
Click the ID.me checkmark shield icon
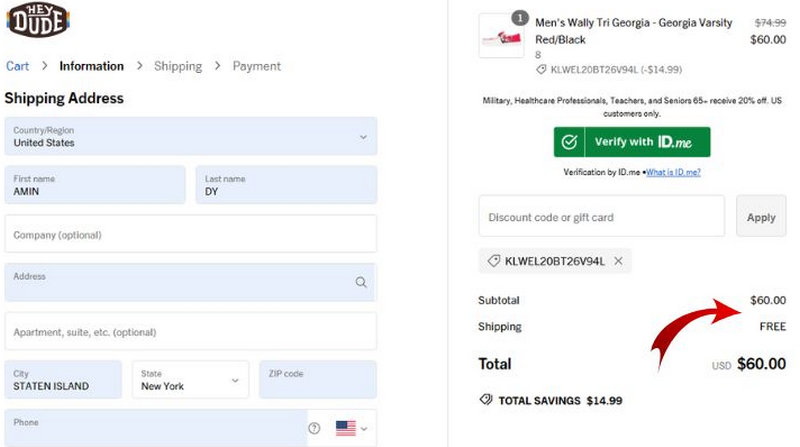pos(569,142)
